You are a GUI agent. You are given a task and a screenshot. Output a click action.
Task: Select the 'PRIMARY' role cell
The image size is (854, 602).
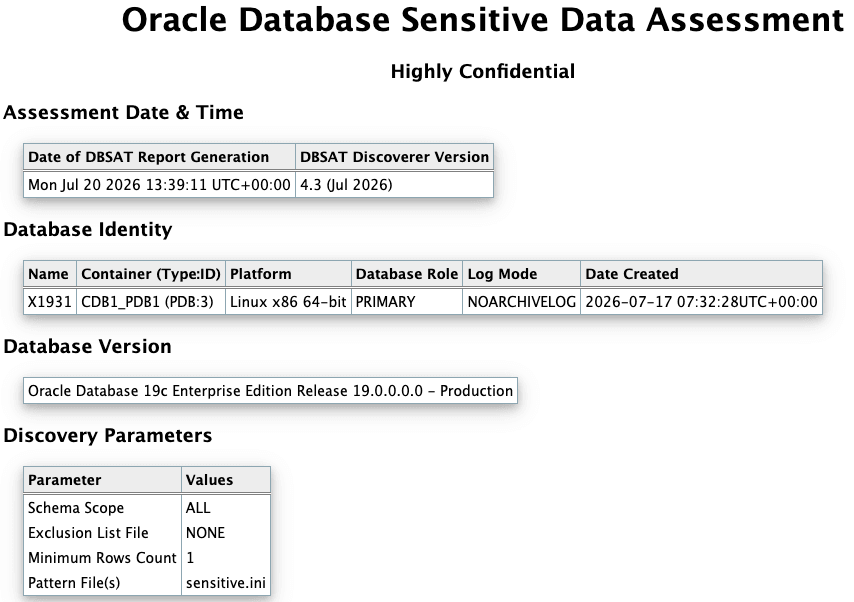[x=407, y=302]
